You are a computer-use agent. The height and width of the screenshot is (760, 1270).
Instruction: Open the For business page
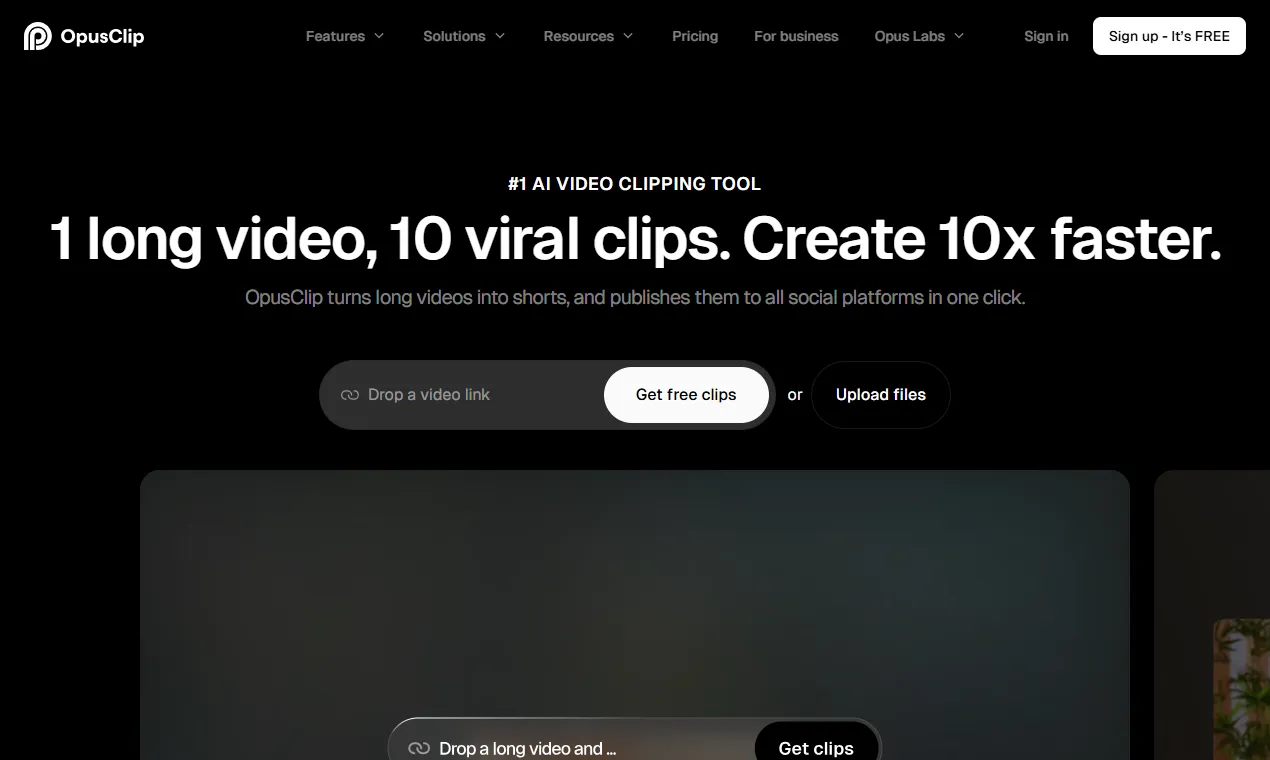coord(796,36)
